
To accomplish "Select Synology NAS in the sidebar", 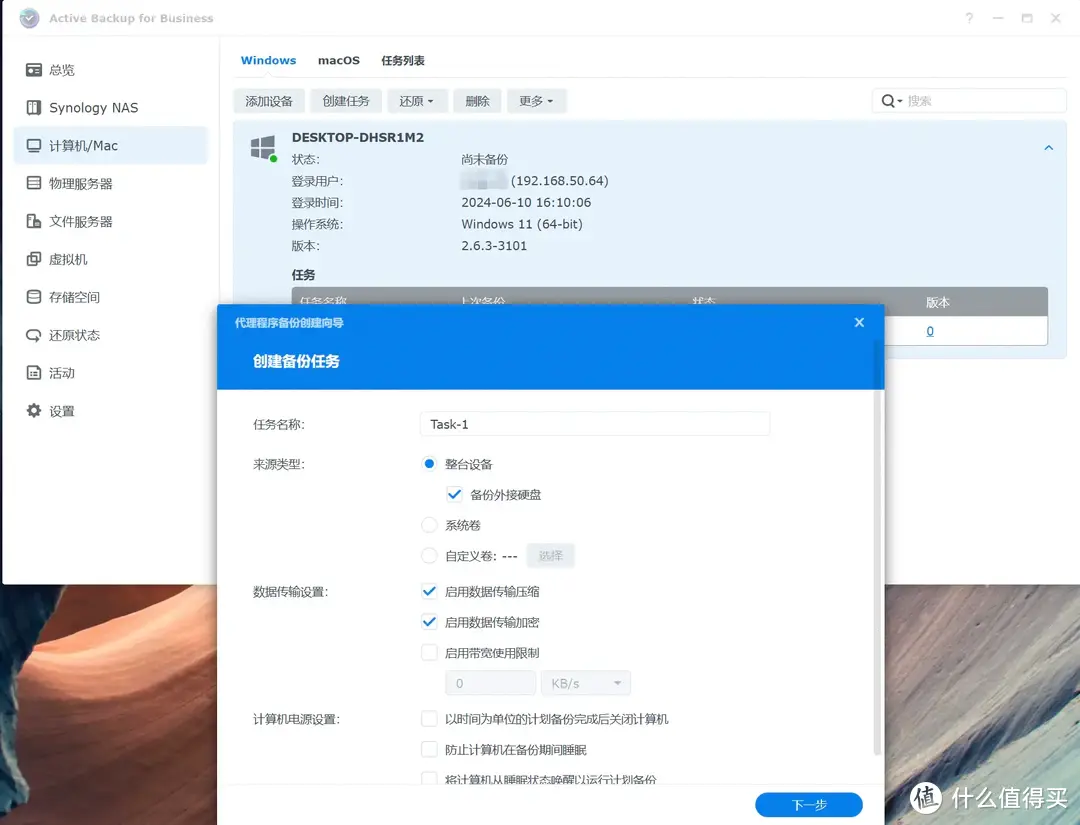I will pyautogui.click(x=88, y=107).
